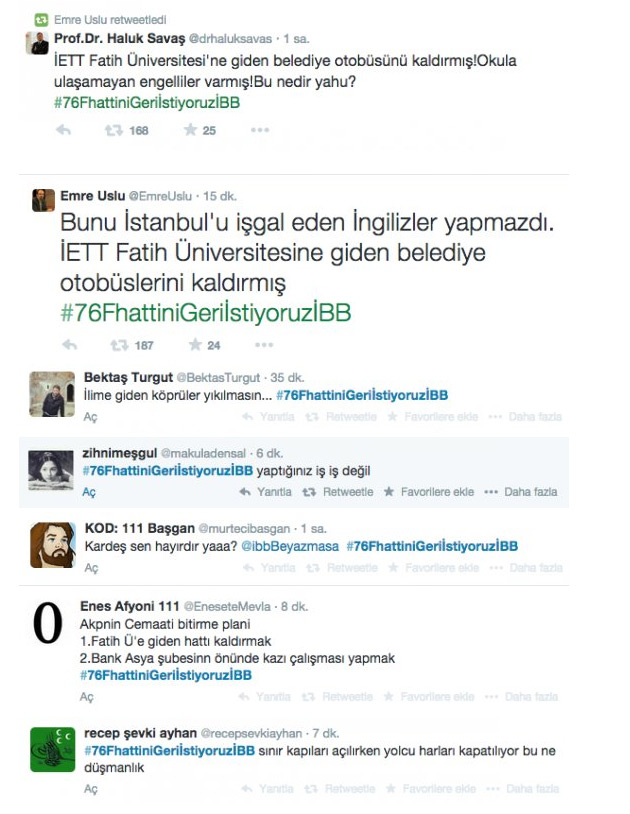Open recep şevki ayhan's green avatar

53,750
